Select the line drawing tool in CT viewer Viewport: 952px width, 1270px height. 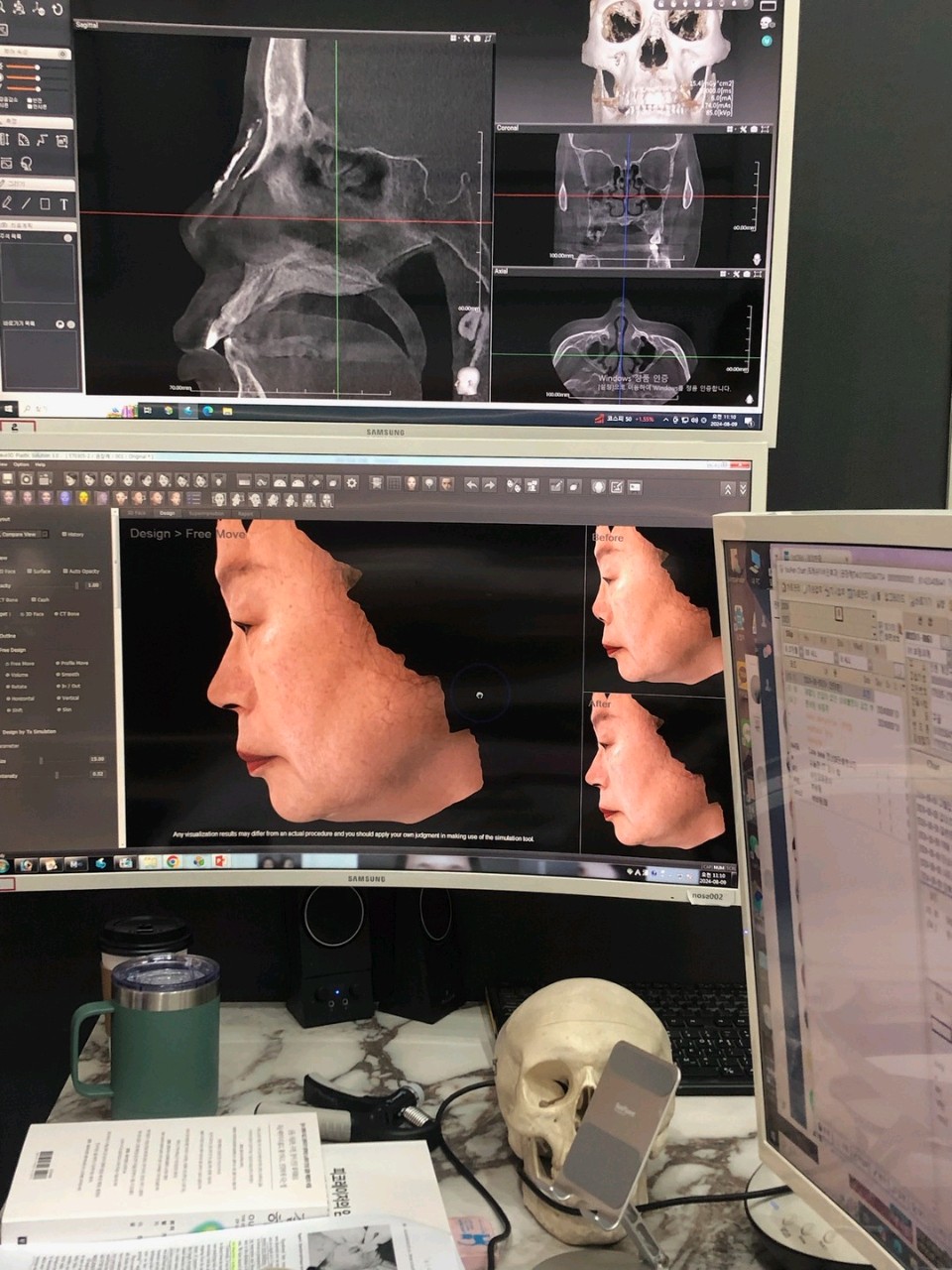[27, 204]
